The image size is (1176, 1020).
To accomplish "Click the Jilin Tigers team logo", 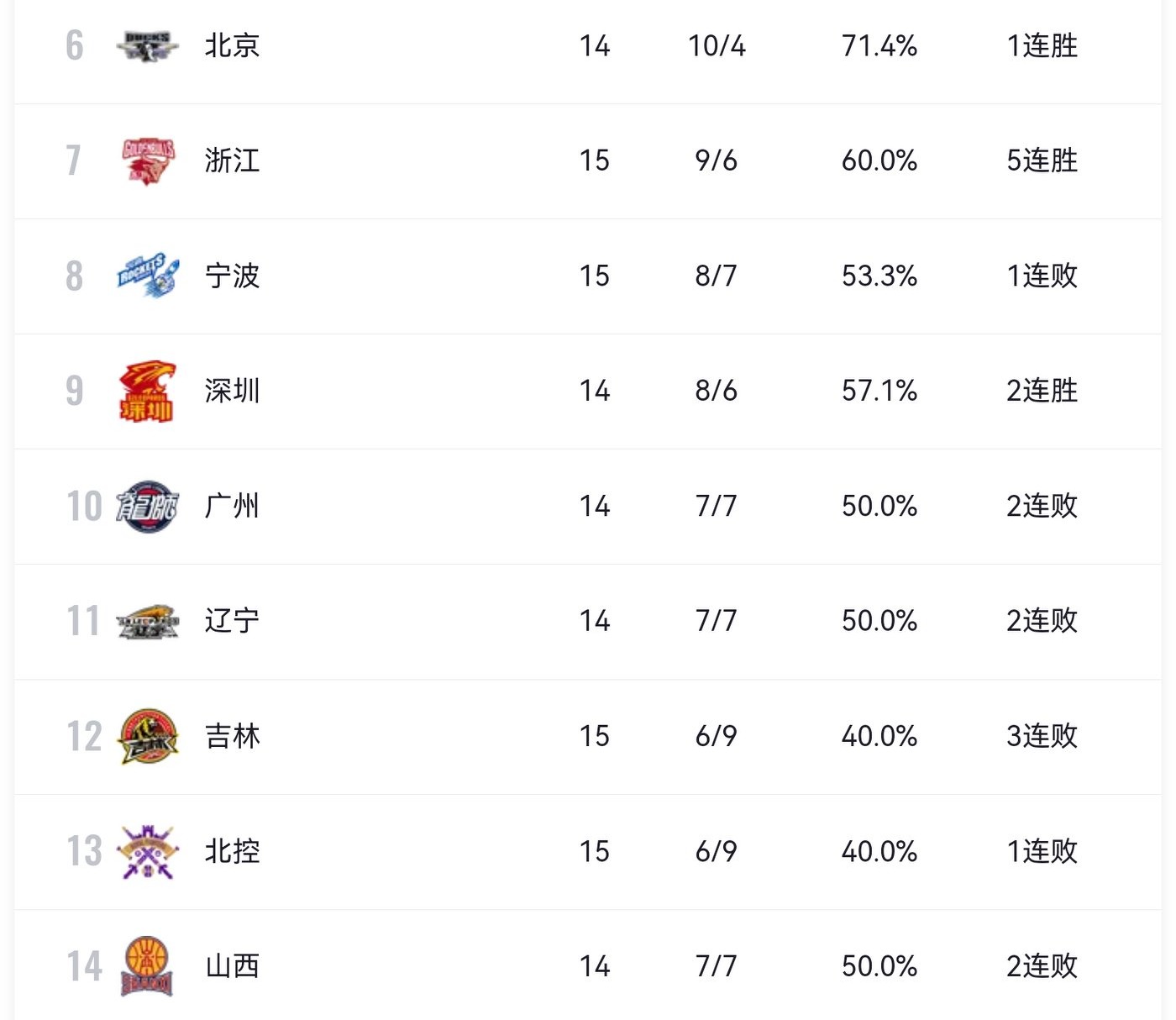I will tap(148, 736).
